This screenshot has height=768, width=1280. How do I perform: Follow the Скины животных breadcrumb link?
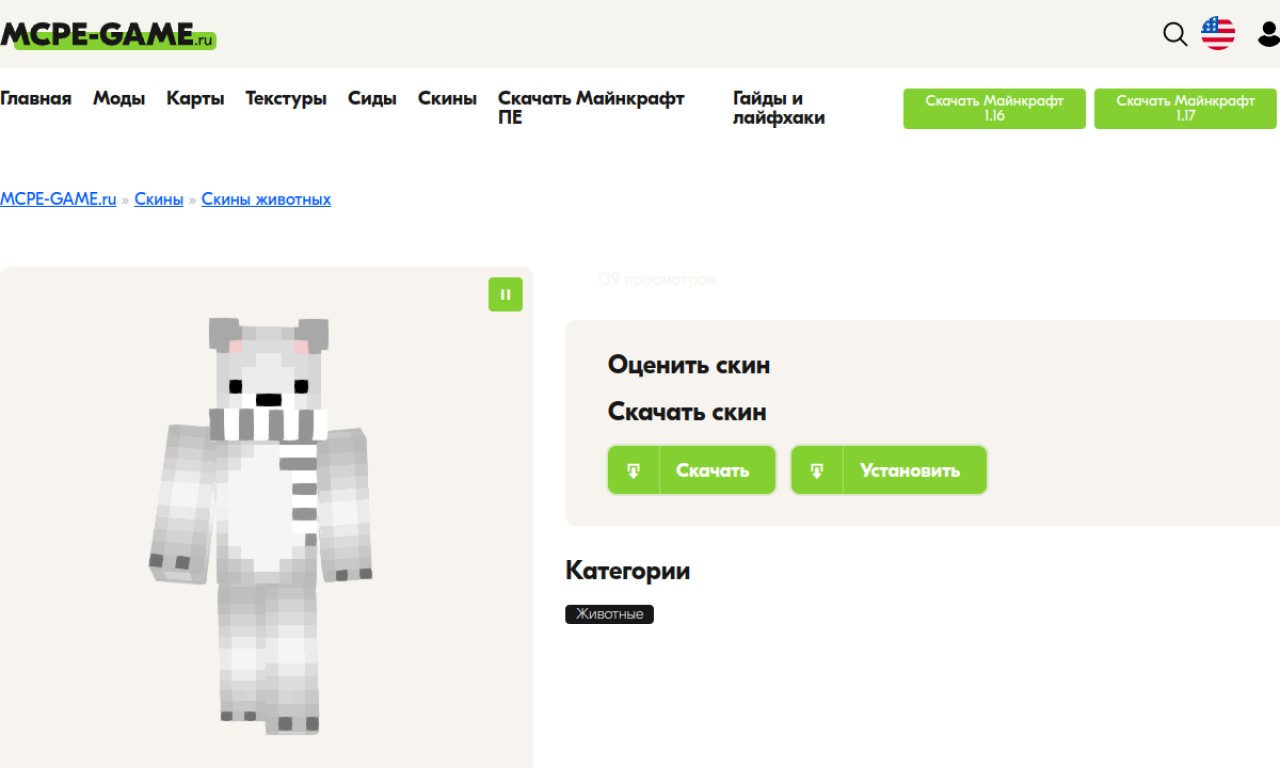pos(266,199)
